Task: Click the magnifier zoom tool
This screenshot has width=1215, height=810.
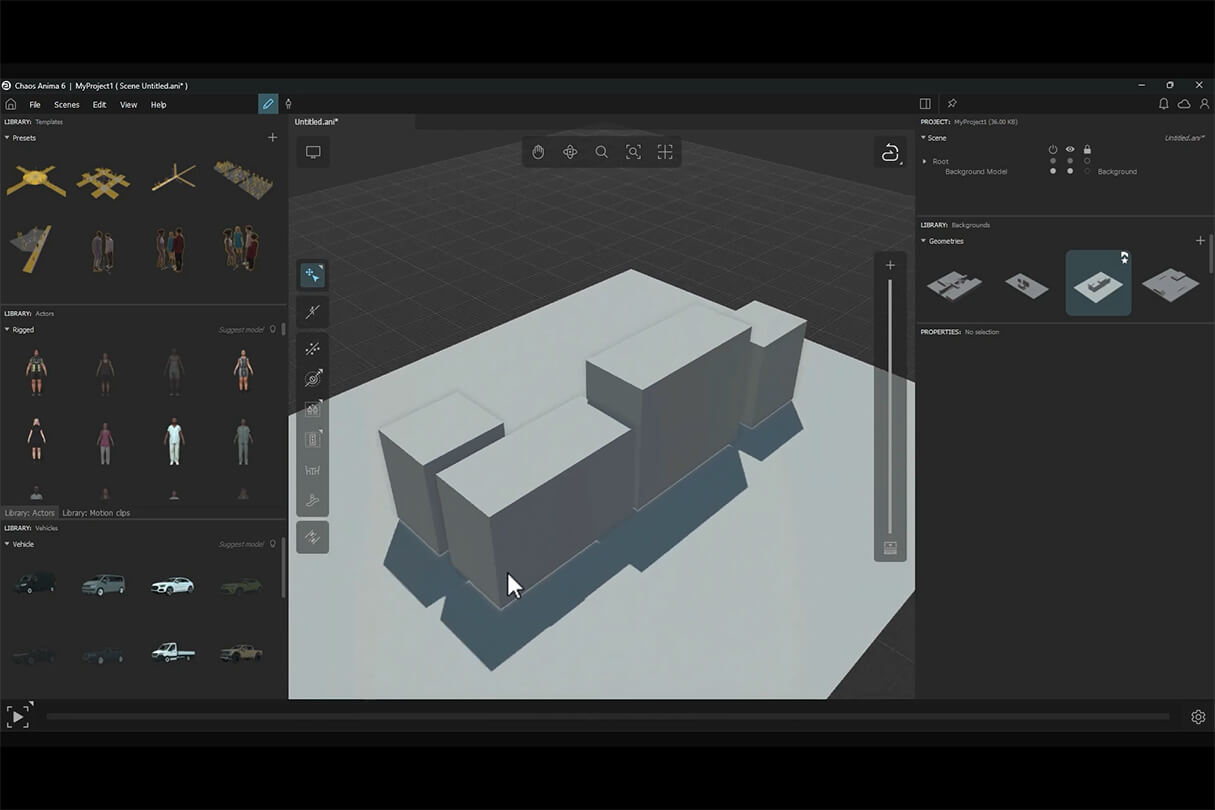Action: point(601,152)
